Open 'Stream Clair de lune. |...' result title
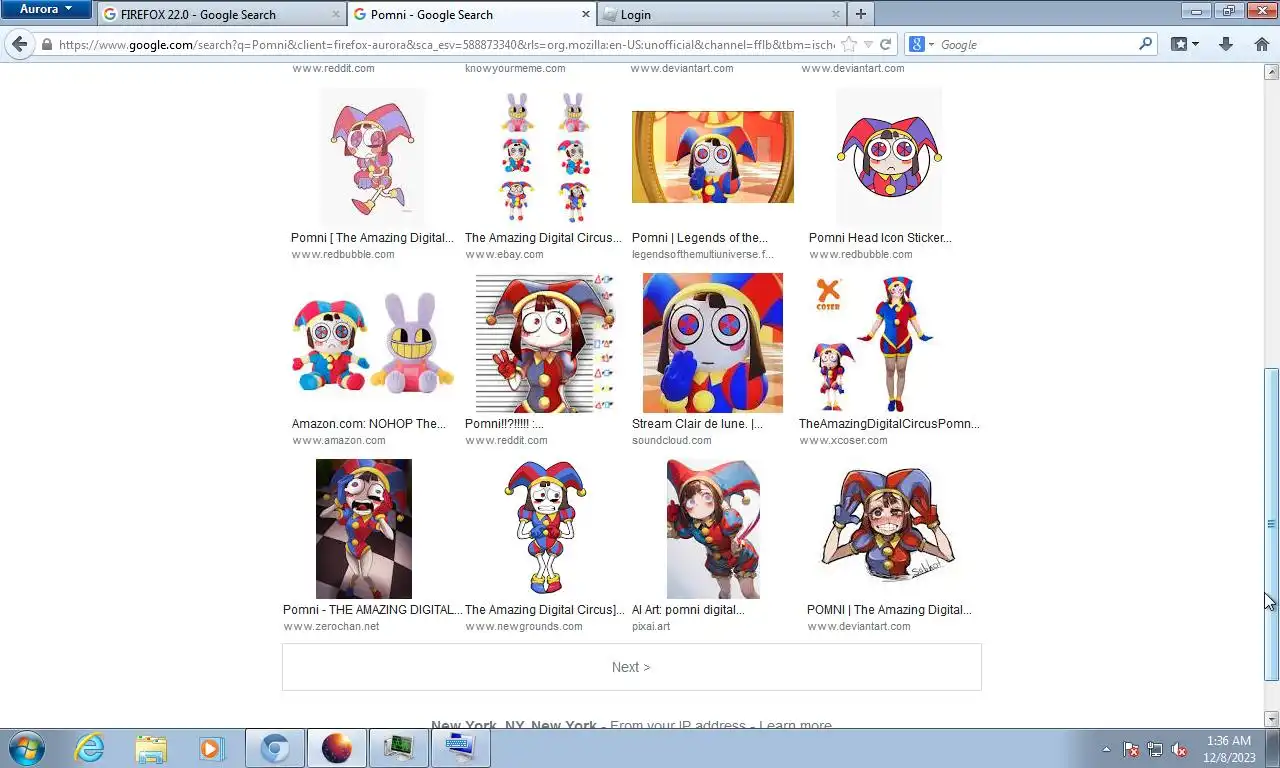This screenshot has height=768, width=1280. tap(697, 424)
